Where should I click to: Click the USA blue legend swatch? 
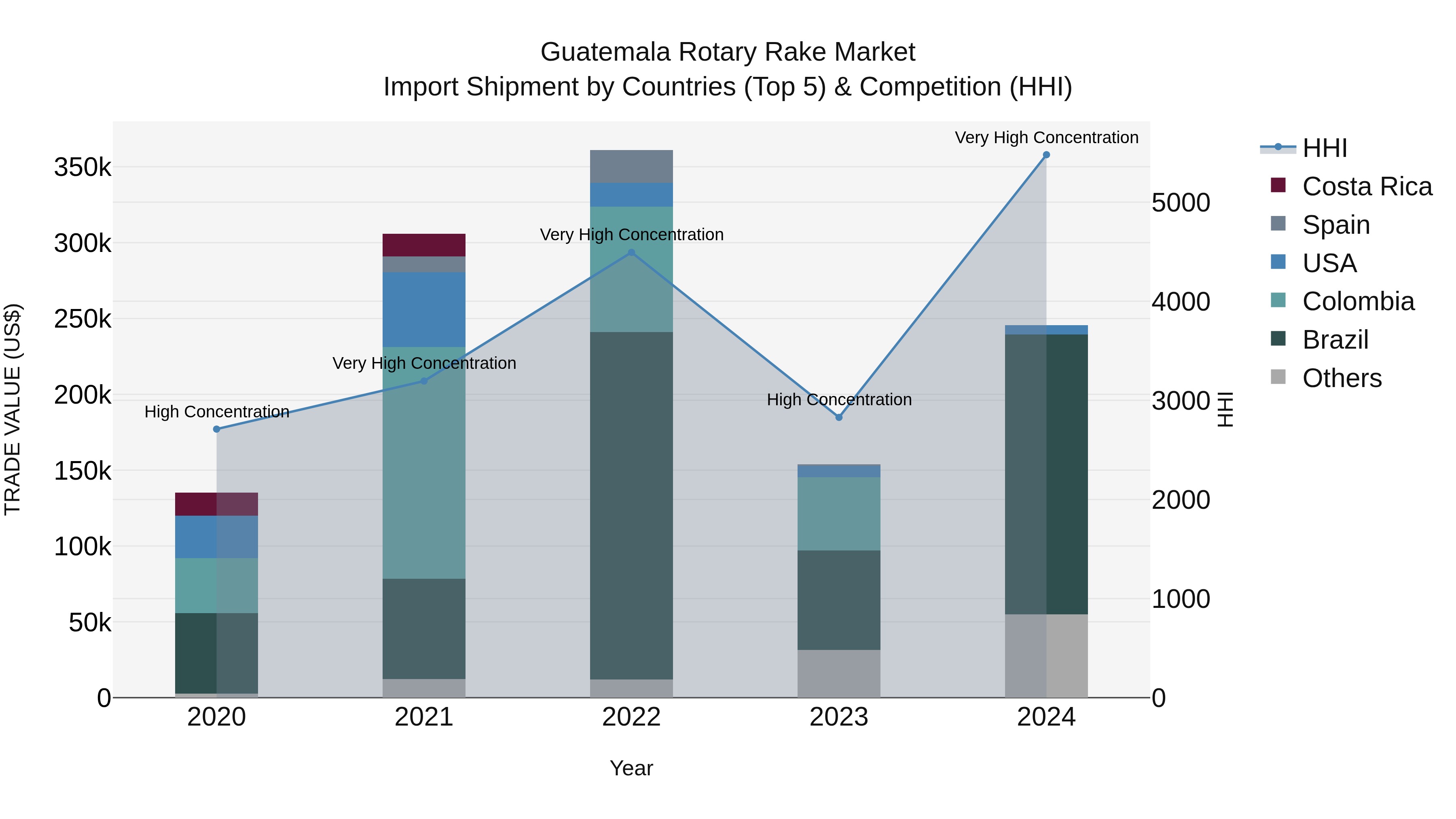click(1278, 262)
